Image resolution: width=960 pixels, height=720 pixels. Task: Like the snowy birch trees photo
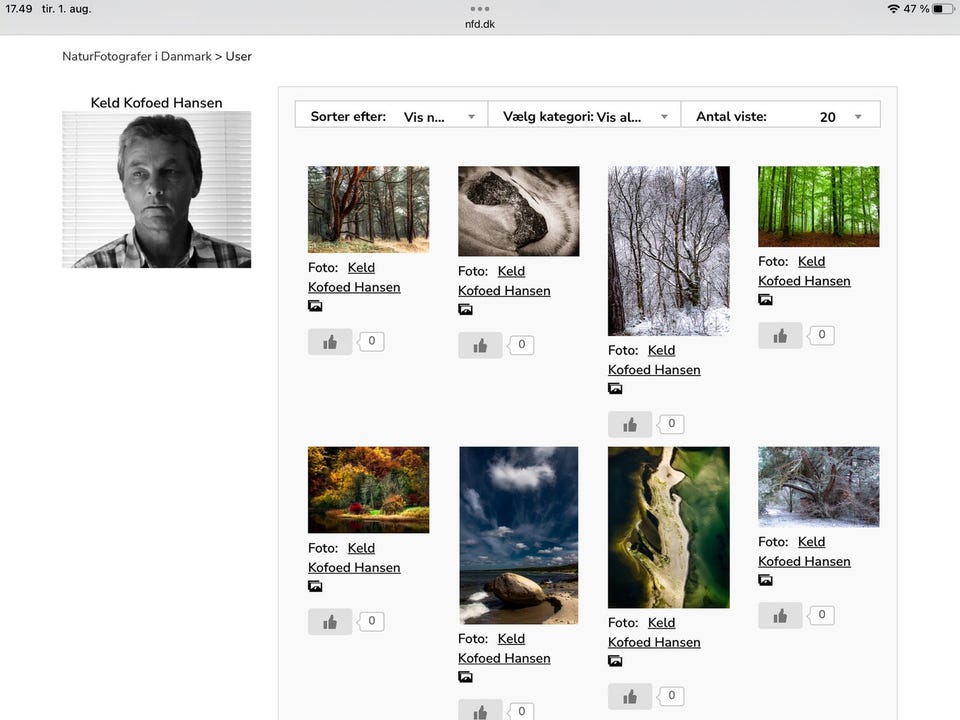pyautogui.click(x=630, y=425)
